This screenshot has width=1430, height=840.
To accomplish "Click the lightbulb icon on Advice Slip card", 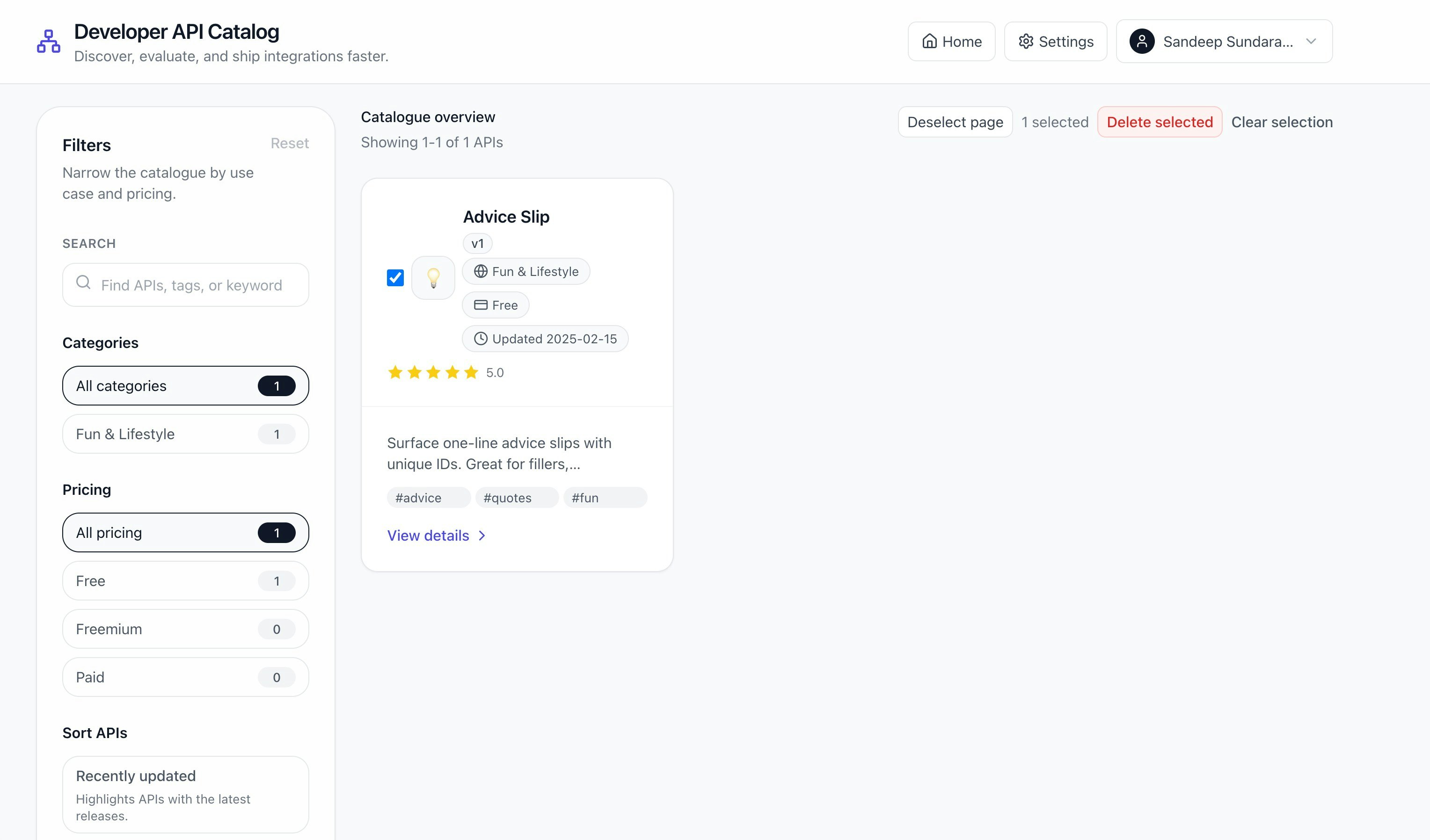I will click(433, 278).
